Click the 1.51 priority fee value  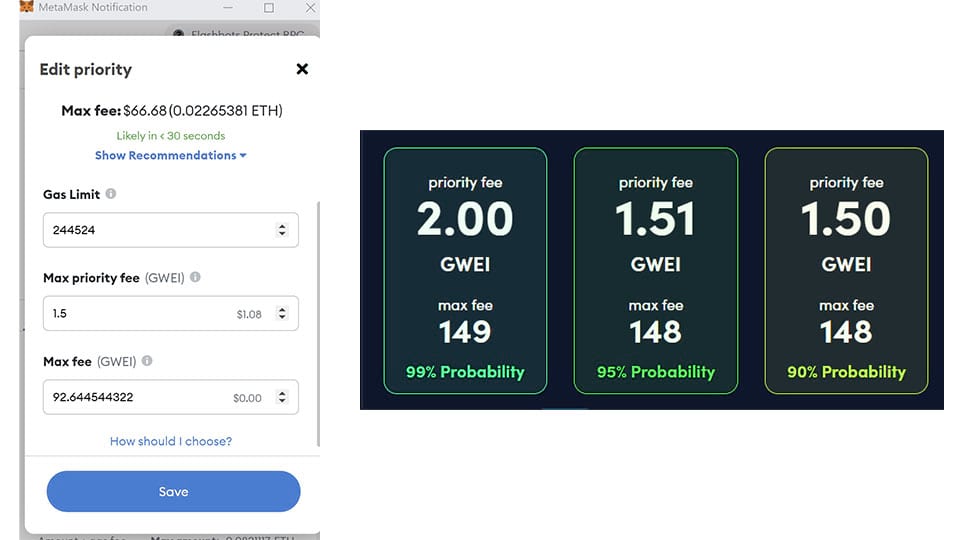[x=656, y=219]
